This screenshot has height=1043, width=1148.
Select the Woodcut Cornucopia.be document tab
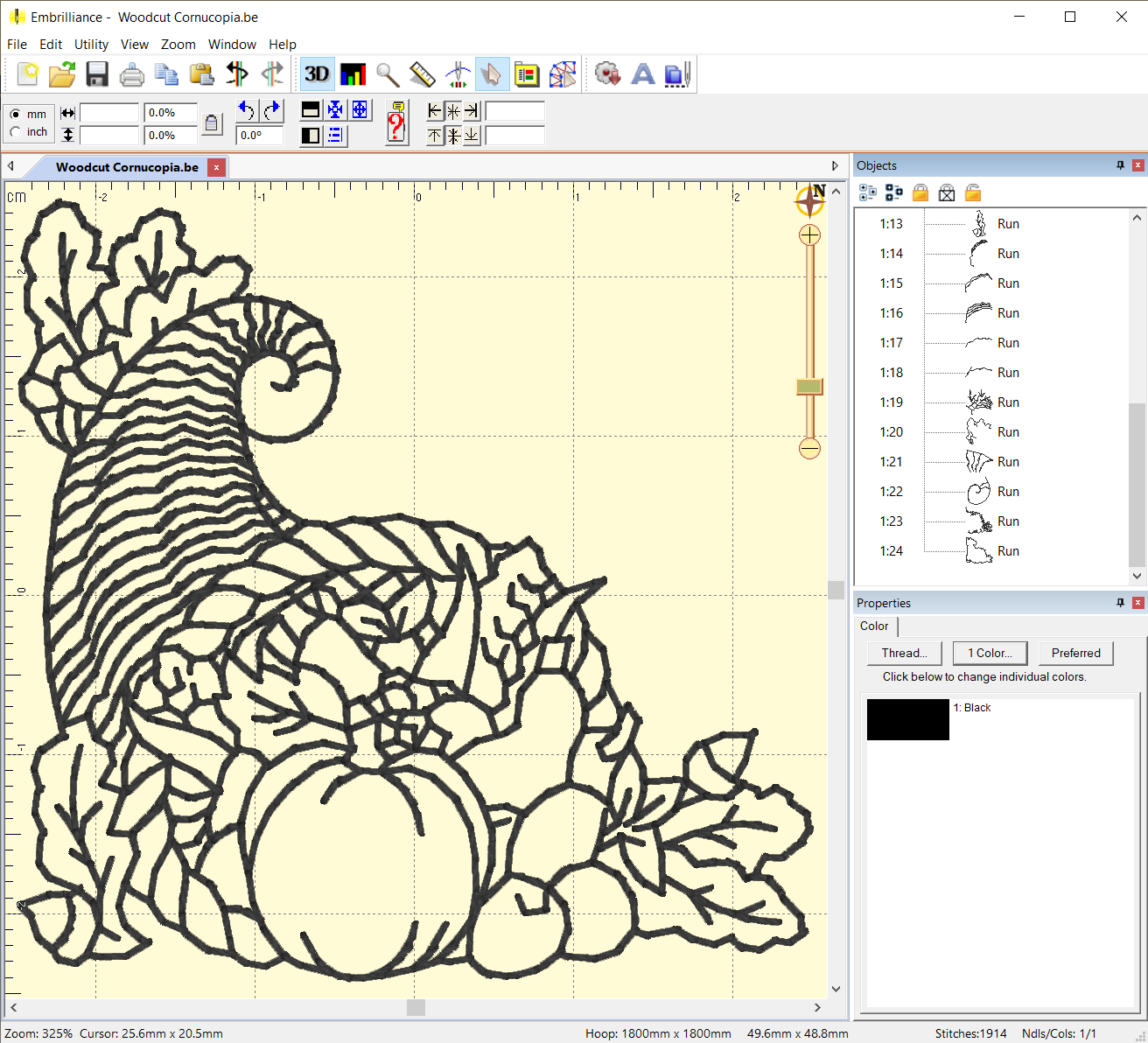(x=127, y=167)
